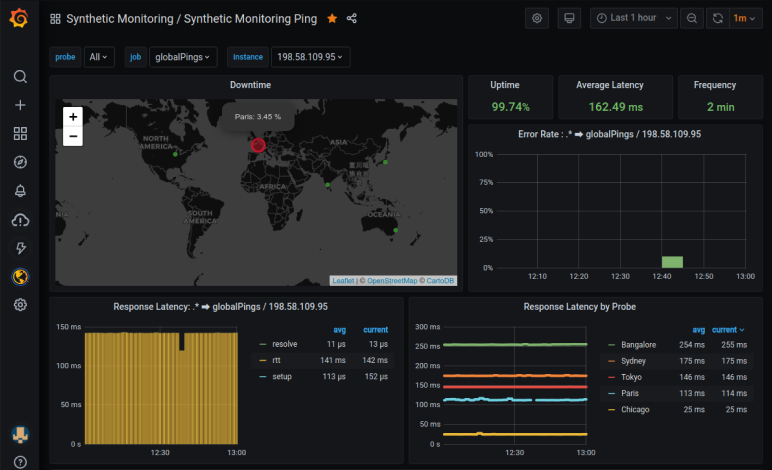Open the Dashboards grid icon in sidebar
The image size is (772, 470).
pos(20,134)
